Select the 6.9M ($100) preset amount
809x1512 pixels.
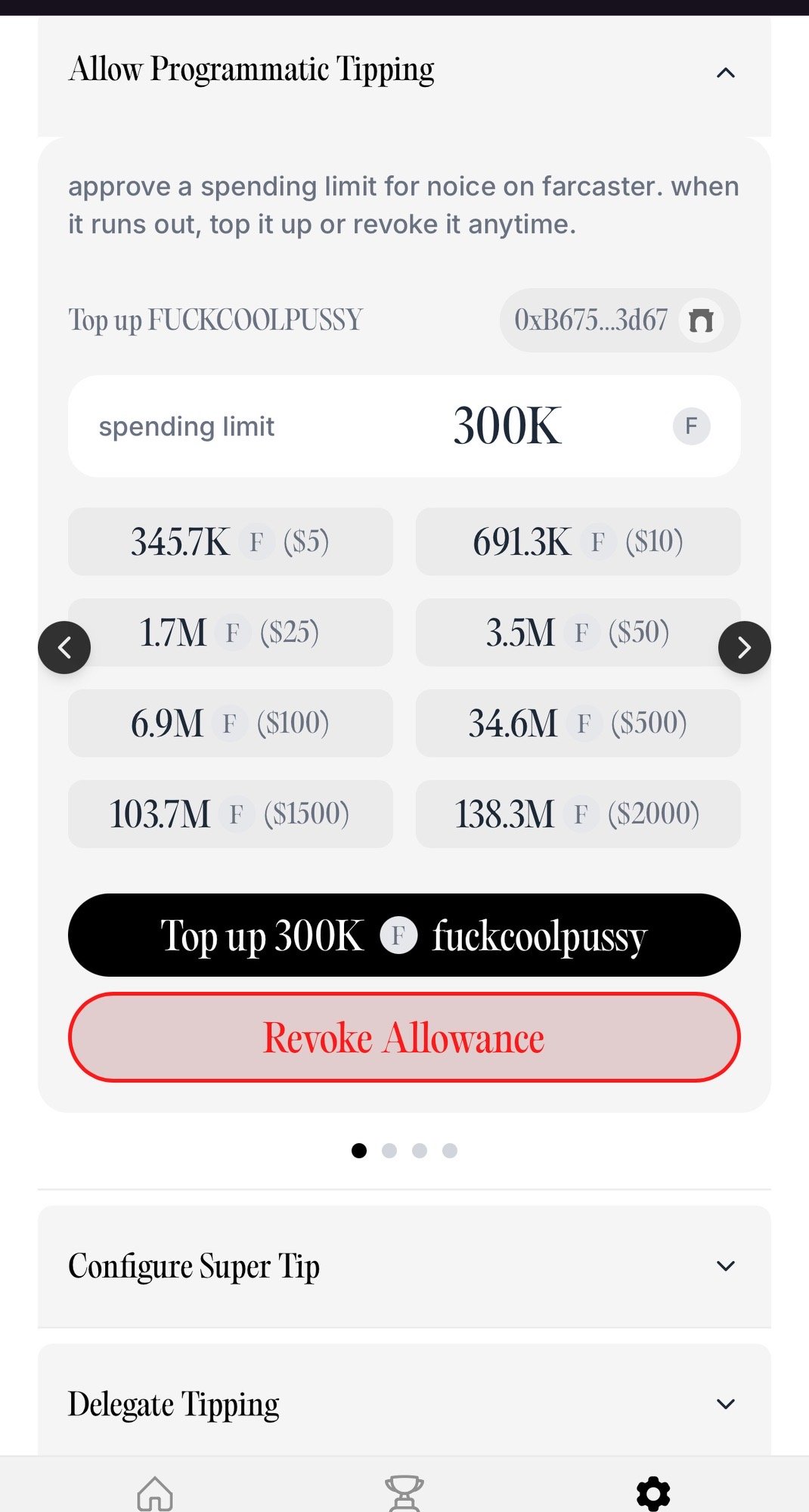230,723
